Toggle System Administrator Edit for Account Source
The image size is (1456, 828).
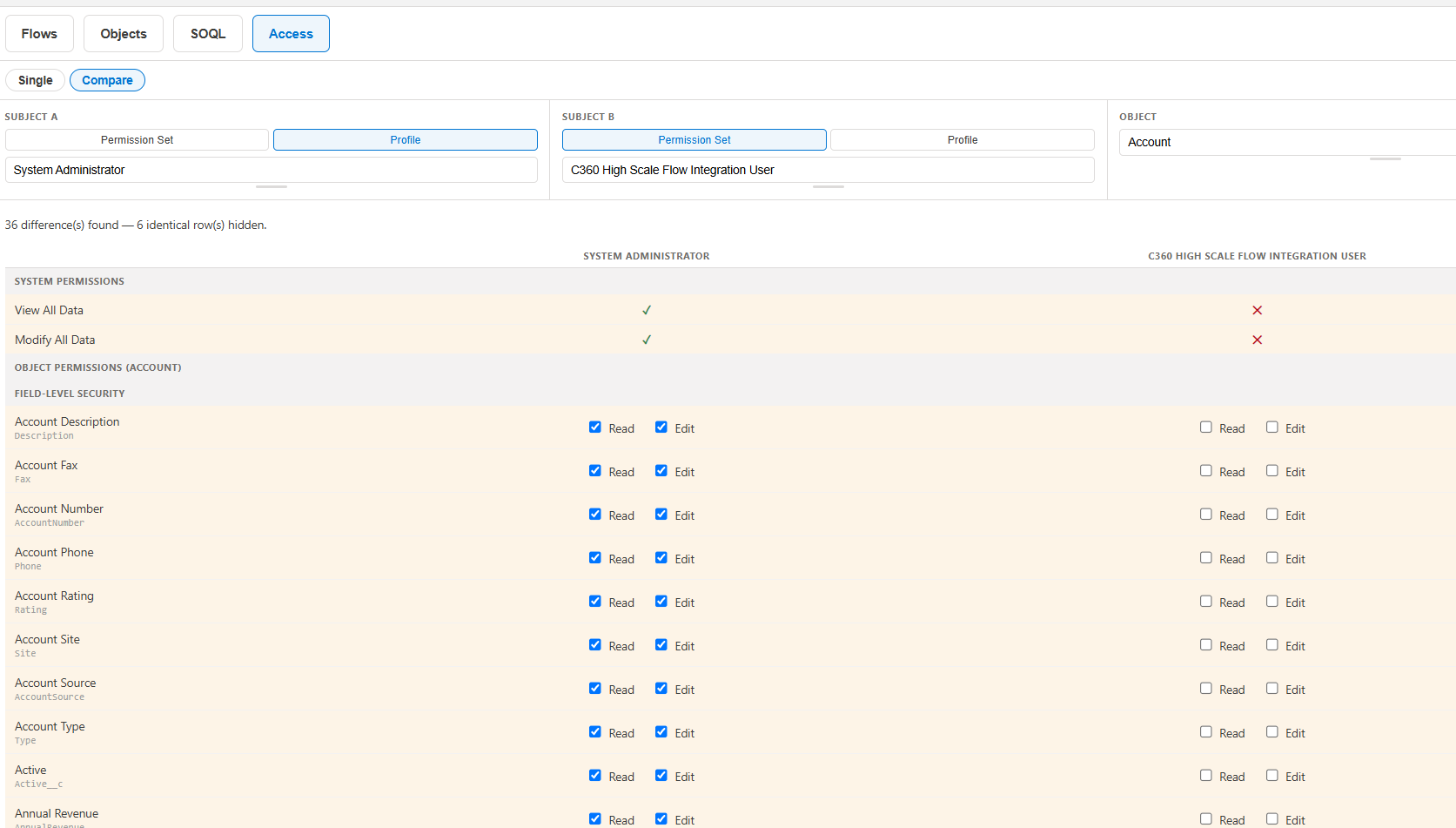661,689
